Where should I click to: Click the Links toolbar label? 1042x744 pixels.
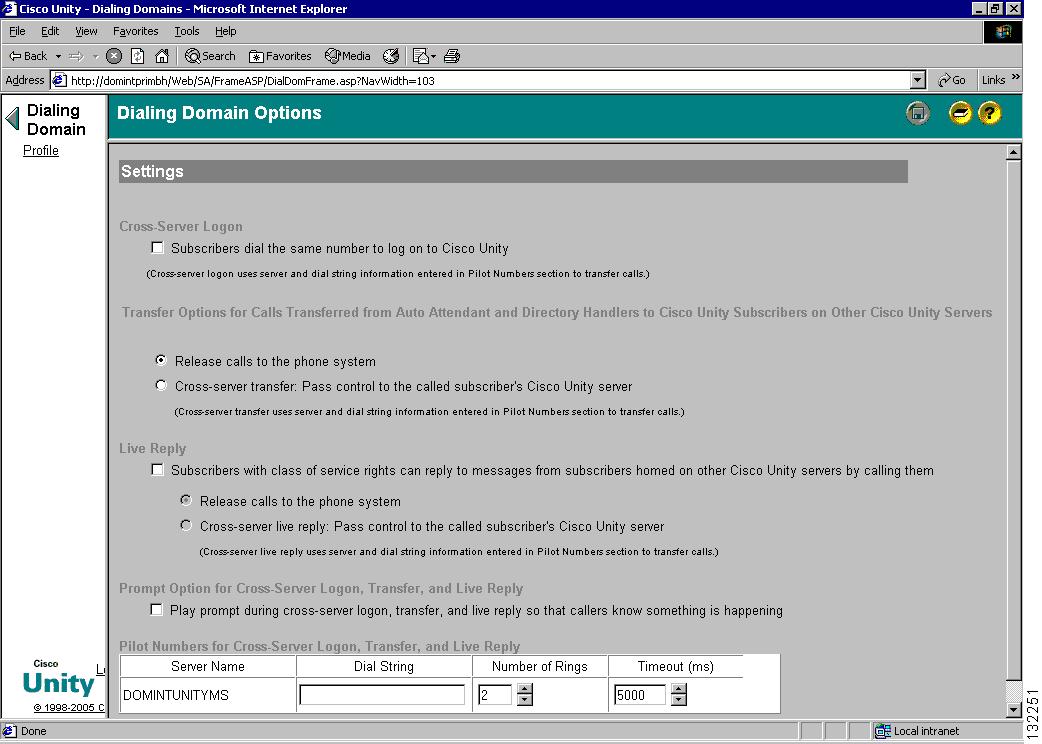[x=993, y=80]
